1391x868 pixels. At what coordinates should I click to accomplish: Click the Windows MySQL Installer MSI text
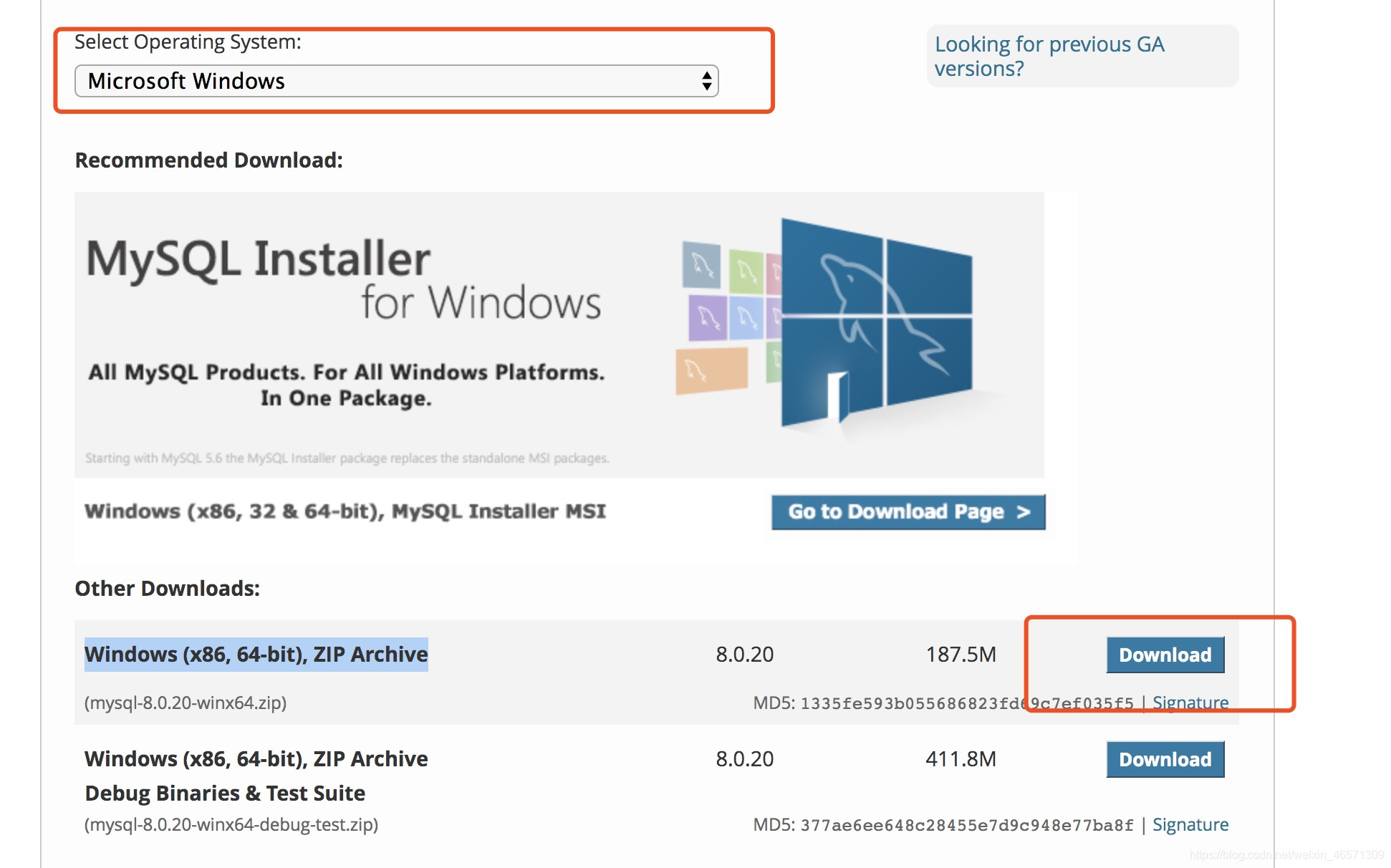pos(345,511)
